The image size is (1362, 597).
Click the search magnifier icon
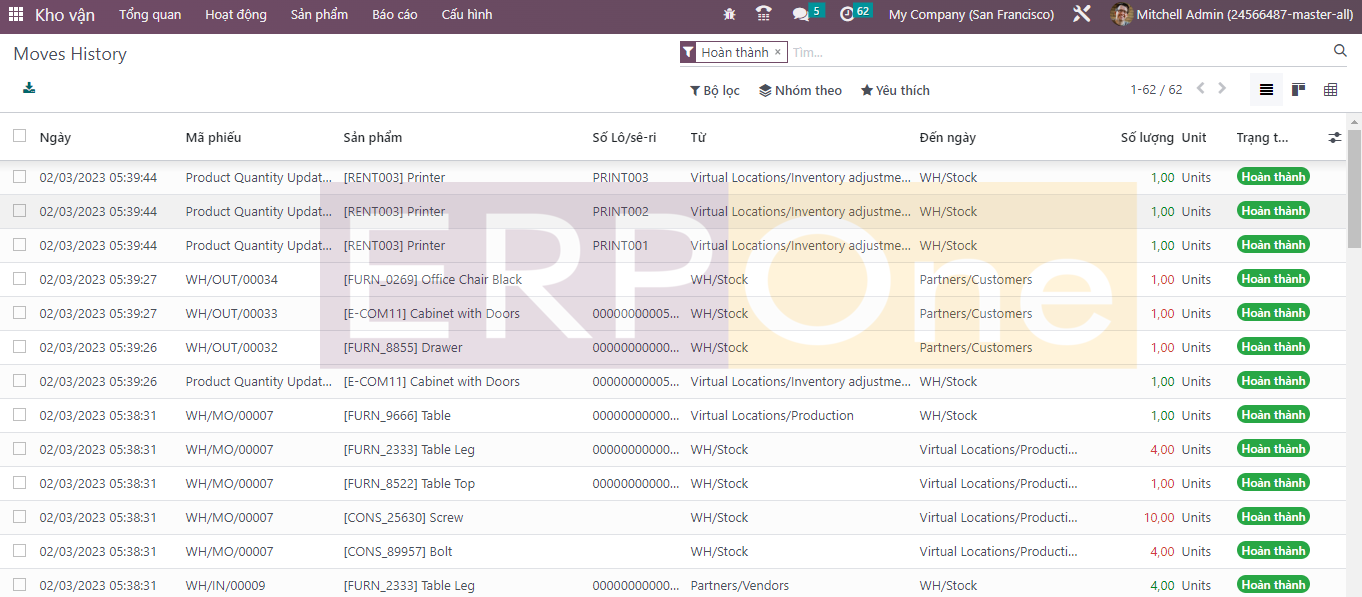pos(1340,51)
